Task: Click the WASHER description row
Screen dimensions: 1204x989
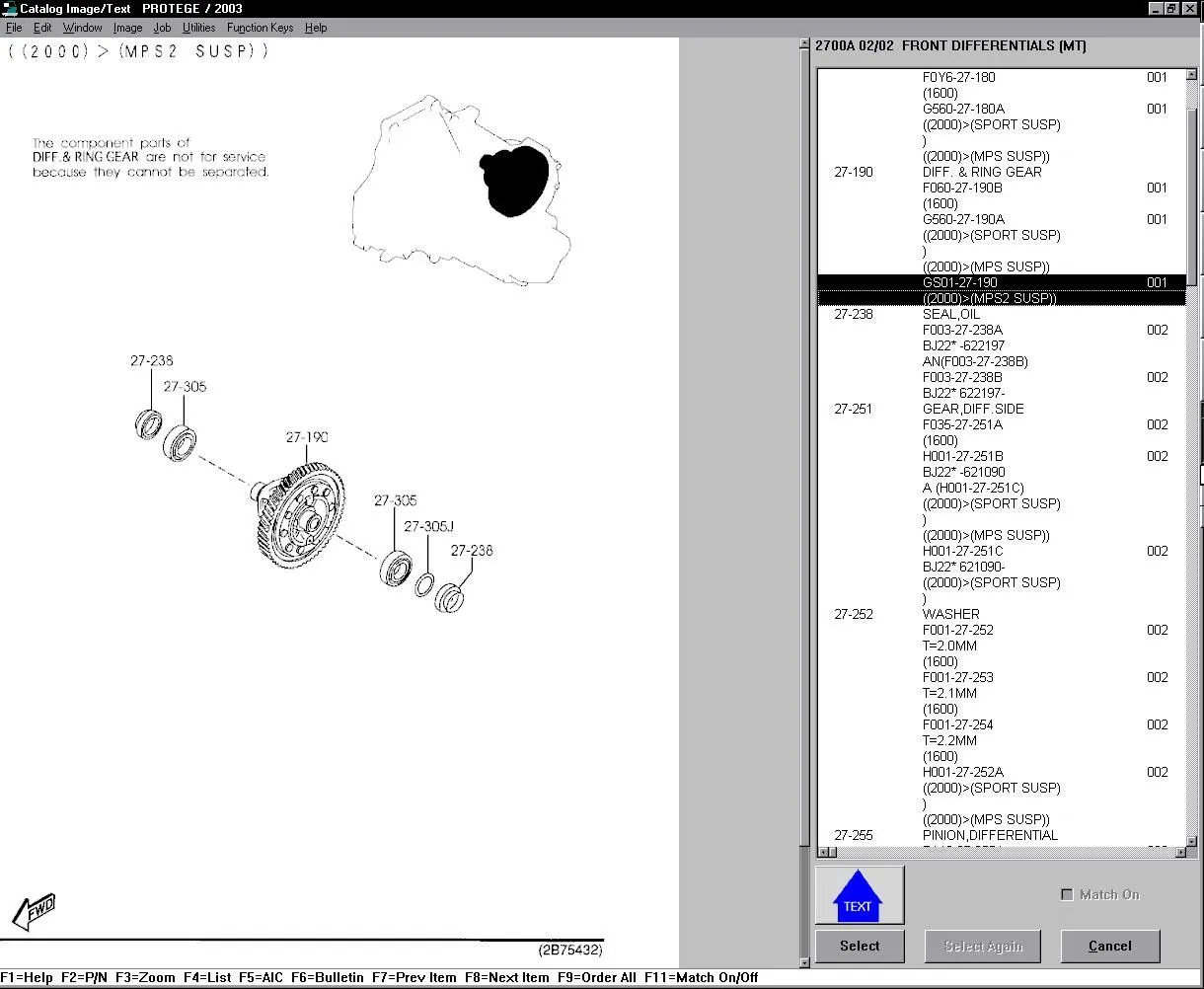Action: coord(951,614)
